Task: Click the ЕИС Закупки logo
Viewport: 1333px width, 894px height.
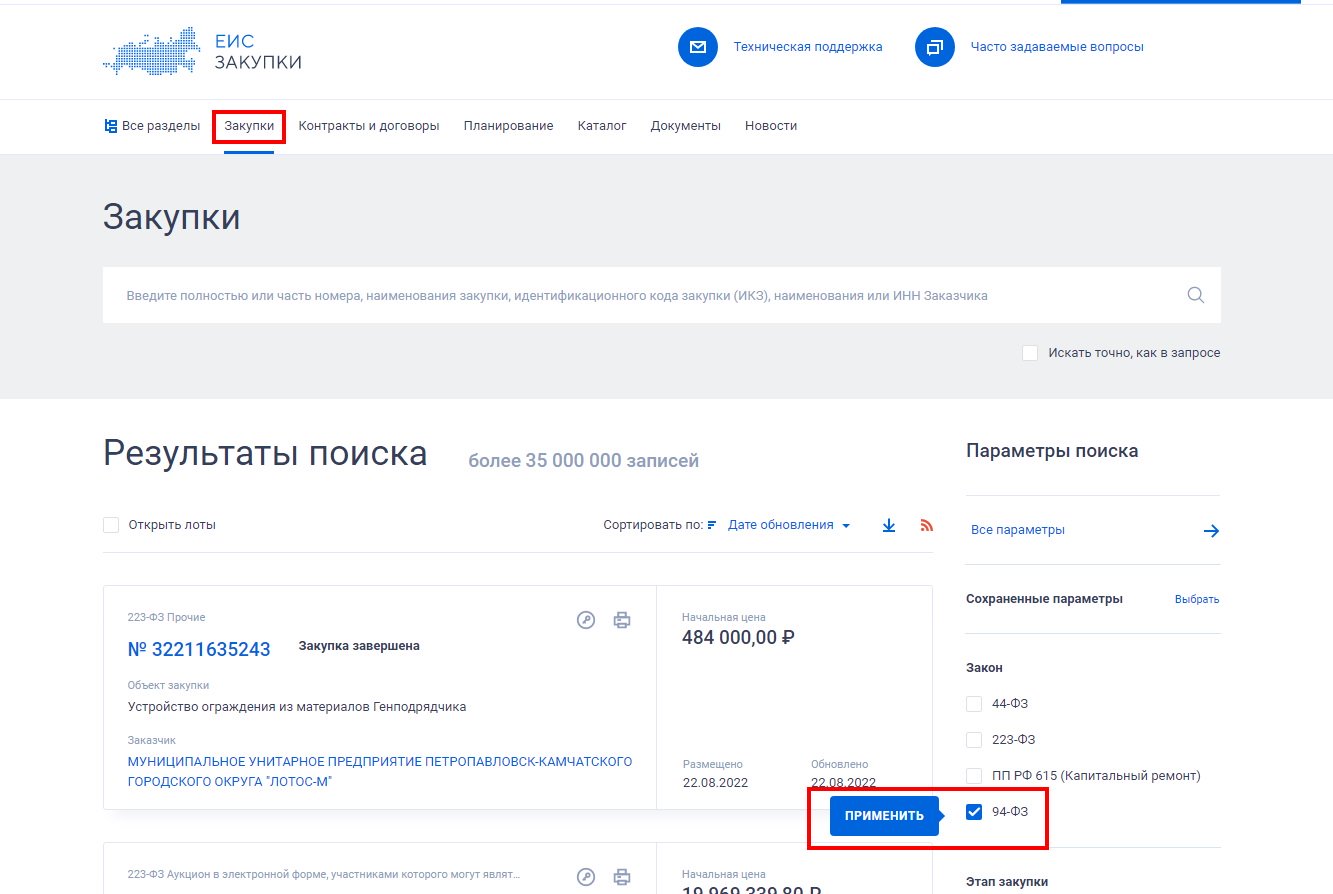Action: [x=202, y=51]
